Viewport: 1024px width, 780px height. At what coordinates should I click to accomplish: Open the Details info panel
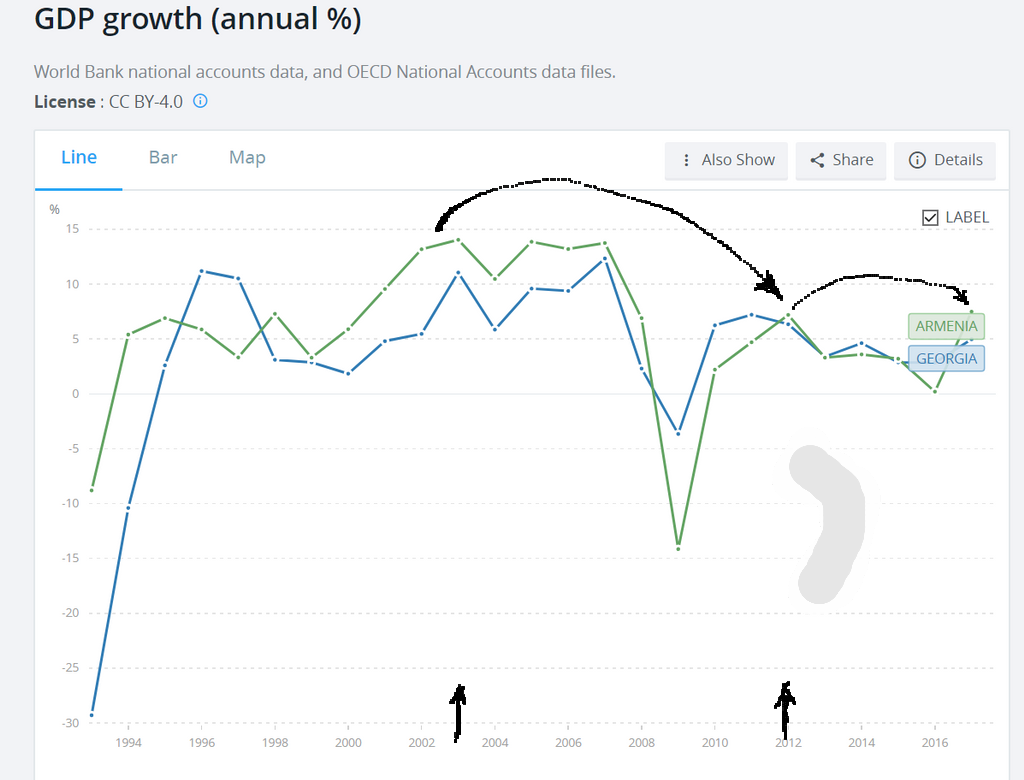tap(945, 160)
